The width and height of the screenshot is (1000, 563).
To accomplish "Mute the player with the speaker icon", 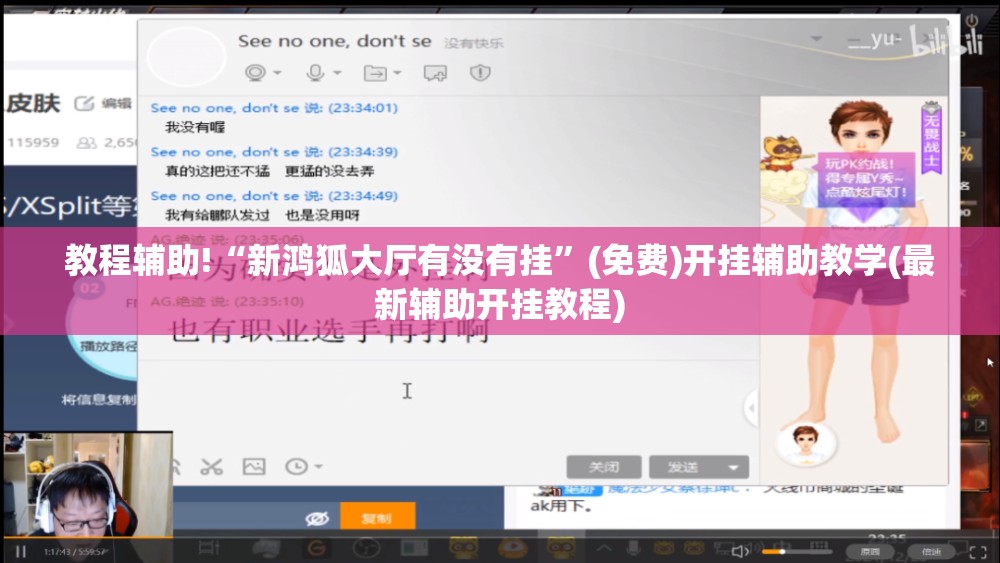I will click(x=740, y=552).
